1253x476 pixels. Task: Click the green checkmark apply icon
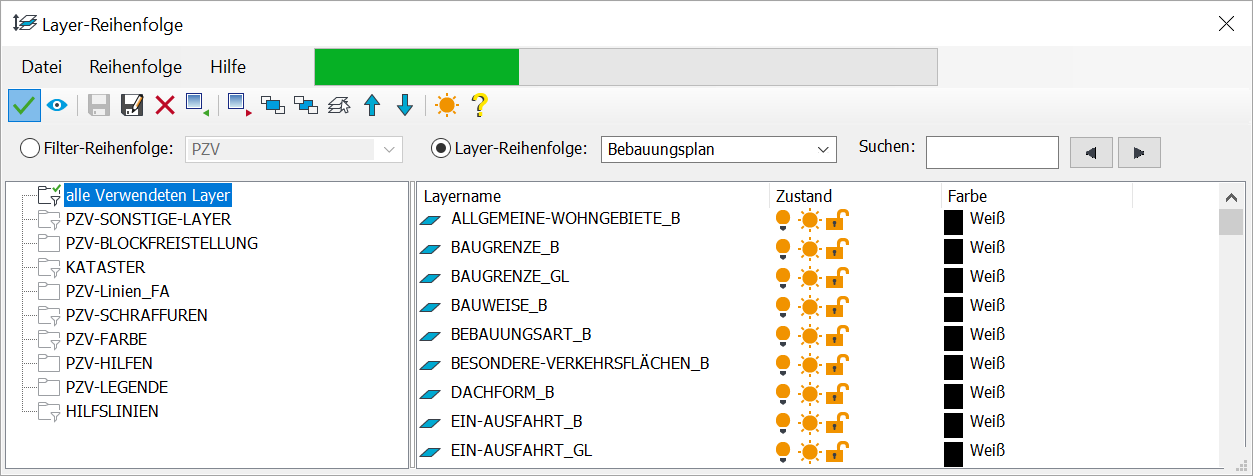(x=24, y=104)
